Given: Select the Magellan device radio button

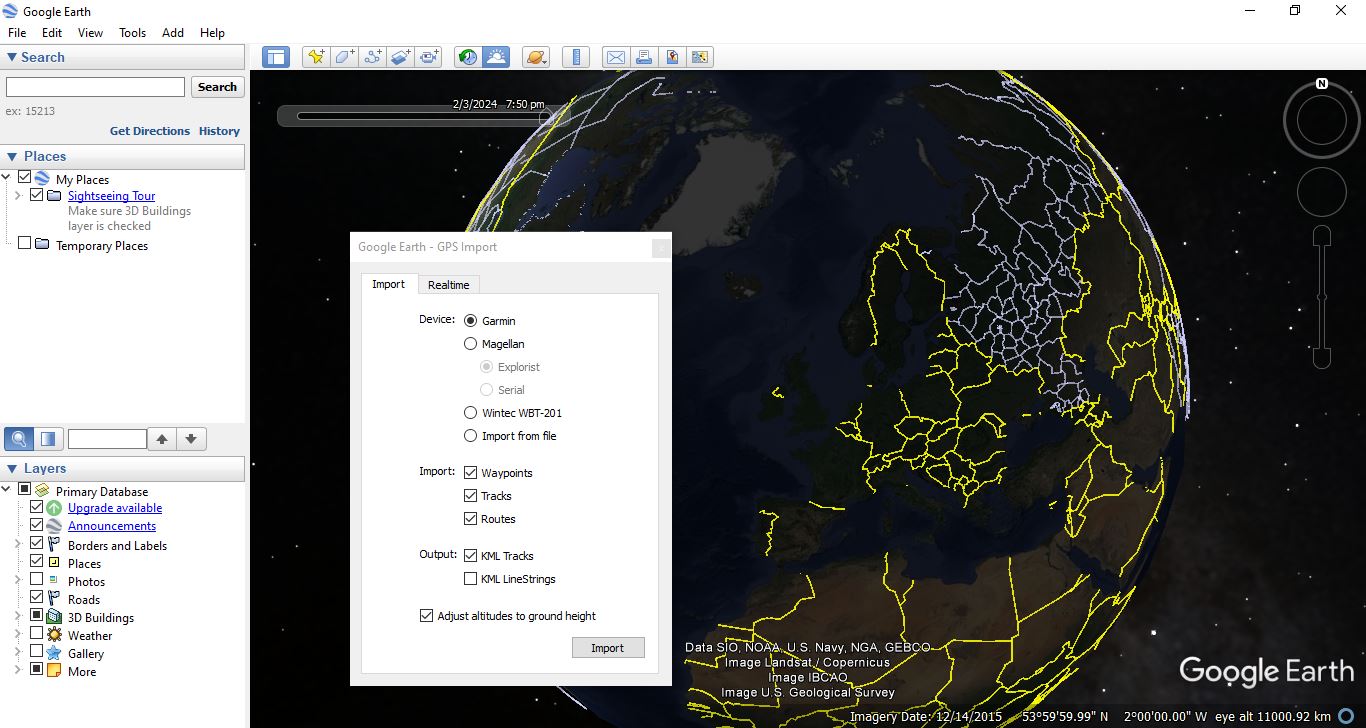Looking at the screenshot, I should (470, 344).
